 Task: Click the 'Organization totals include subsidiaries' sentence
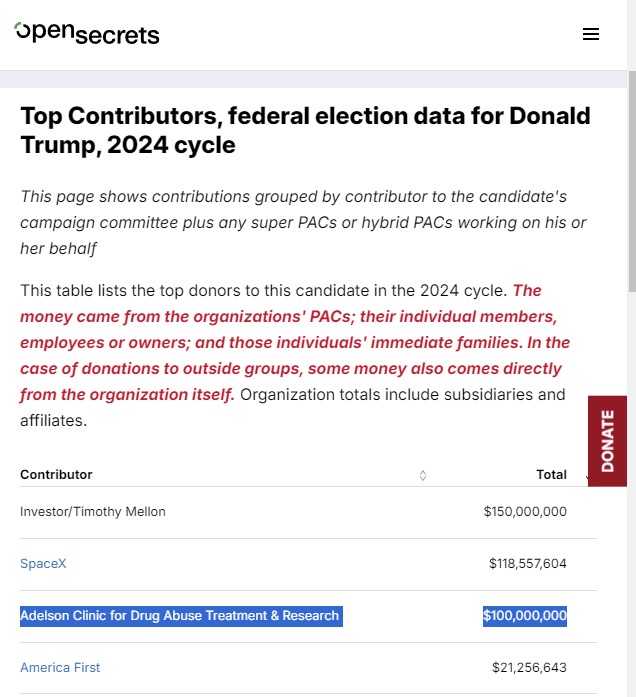[x=292, y=408]
